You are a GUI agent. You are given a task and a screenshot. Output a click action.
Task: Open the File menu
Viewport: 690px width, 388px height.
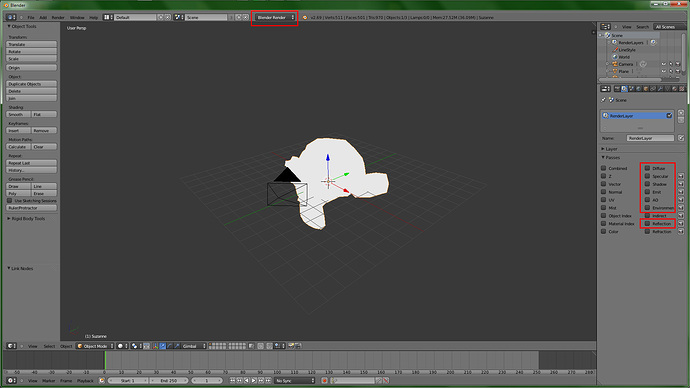(31, 18)
